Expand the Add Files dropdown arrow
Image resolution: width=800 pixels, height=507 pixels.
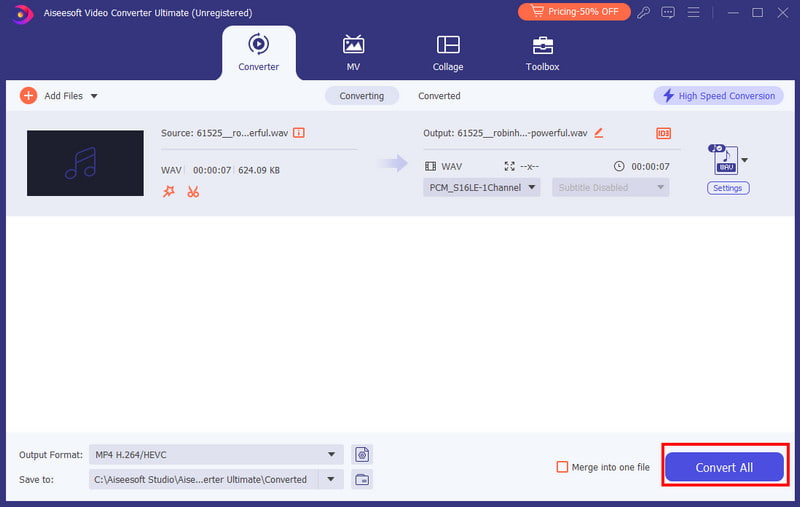point(94,96)
